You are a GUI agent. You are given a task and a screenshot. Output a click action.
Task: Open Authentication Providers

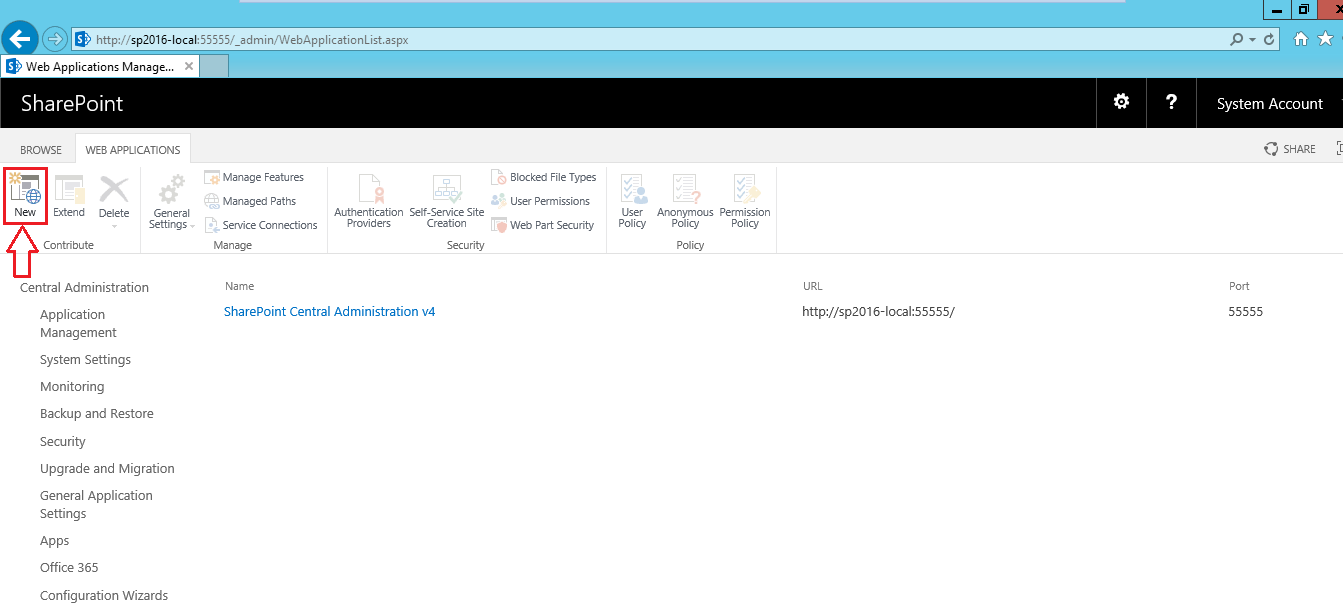point(369,201)
